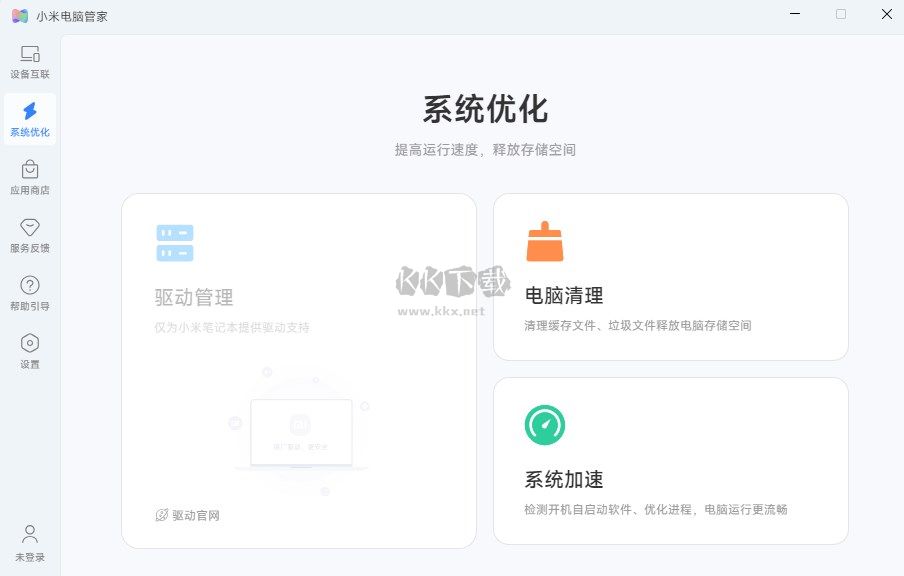Image resolution: width=904 pixels, height=576 pixels.
Task: Switch to the 设备互联 section
Action: click(28, 62)
